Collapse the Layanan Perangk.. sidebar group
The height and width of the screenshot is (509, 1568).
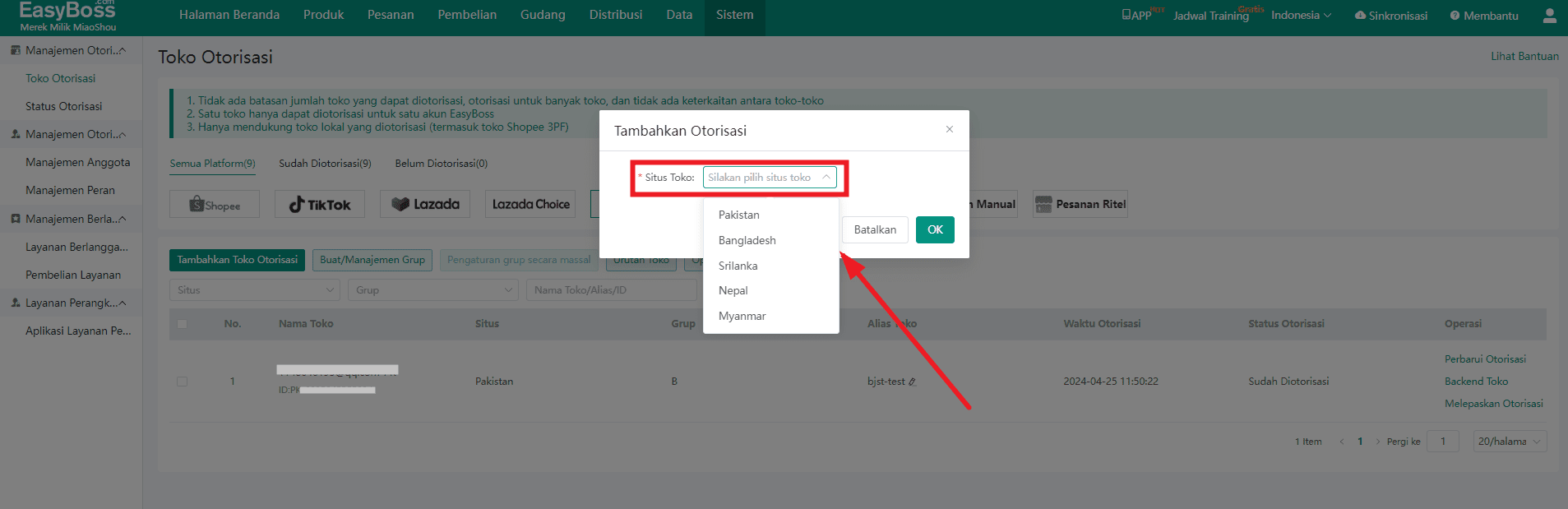pyautogui.click(x=123, y=303)
